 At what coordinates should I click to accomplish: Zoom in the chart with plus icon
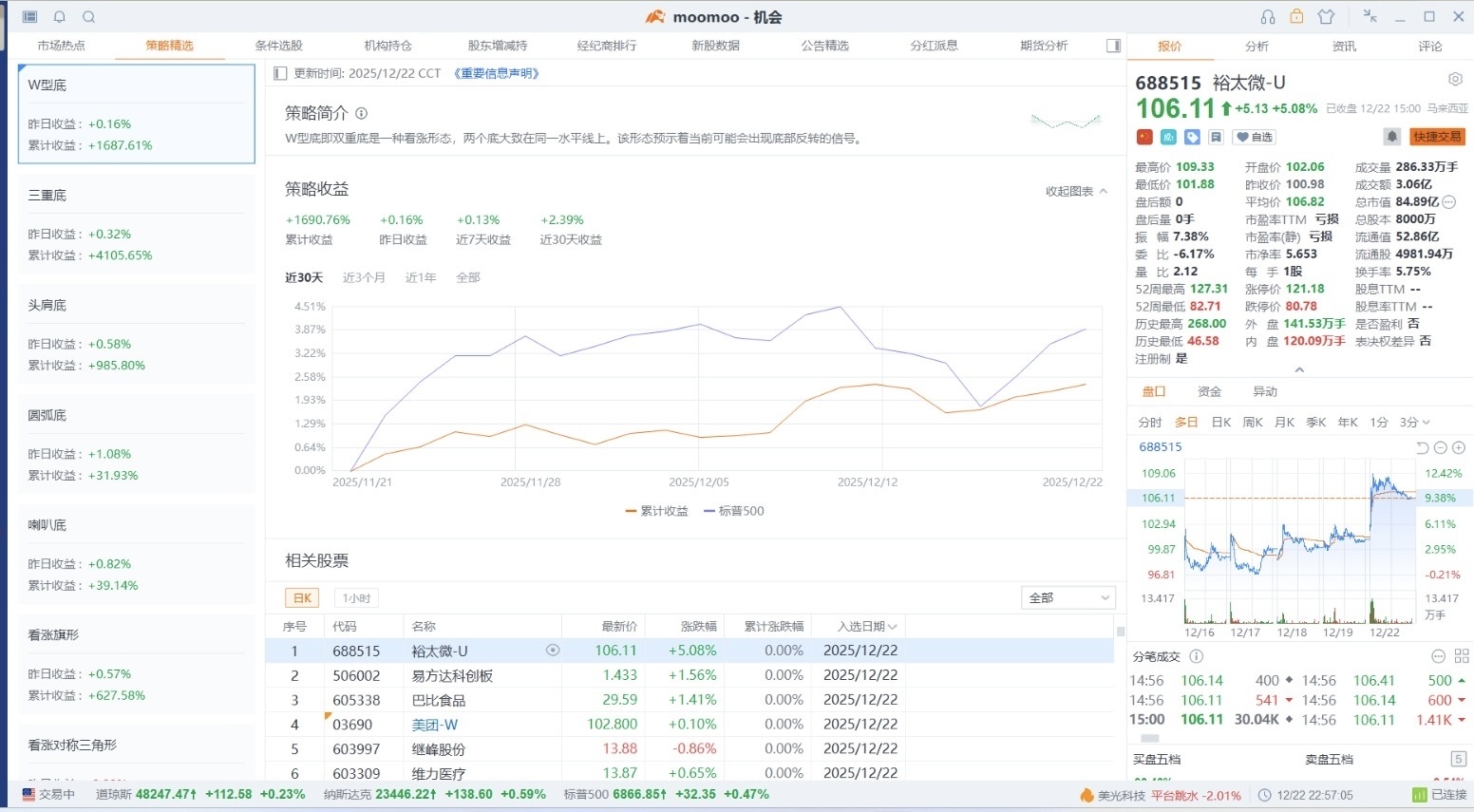pos(1459,447)
